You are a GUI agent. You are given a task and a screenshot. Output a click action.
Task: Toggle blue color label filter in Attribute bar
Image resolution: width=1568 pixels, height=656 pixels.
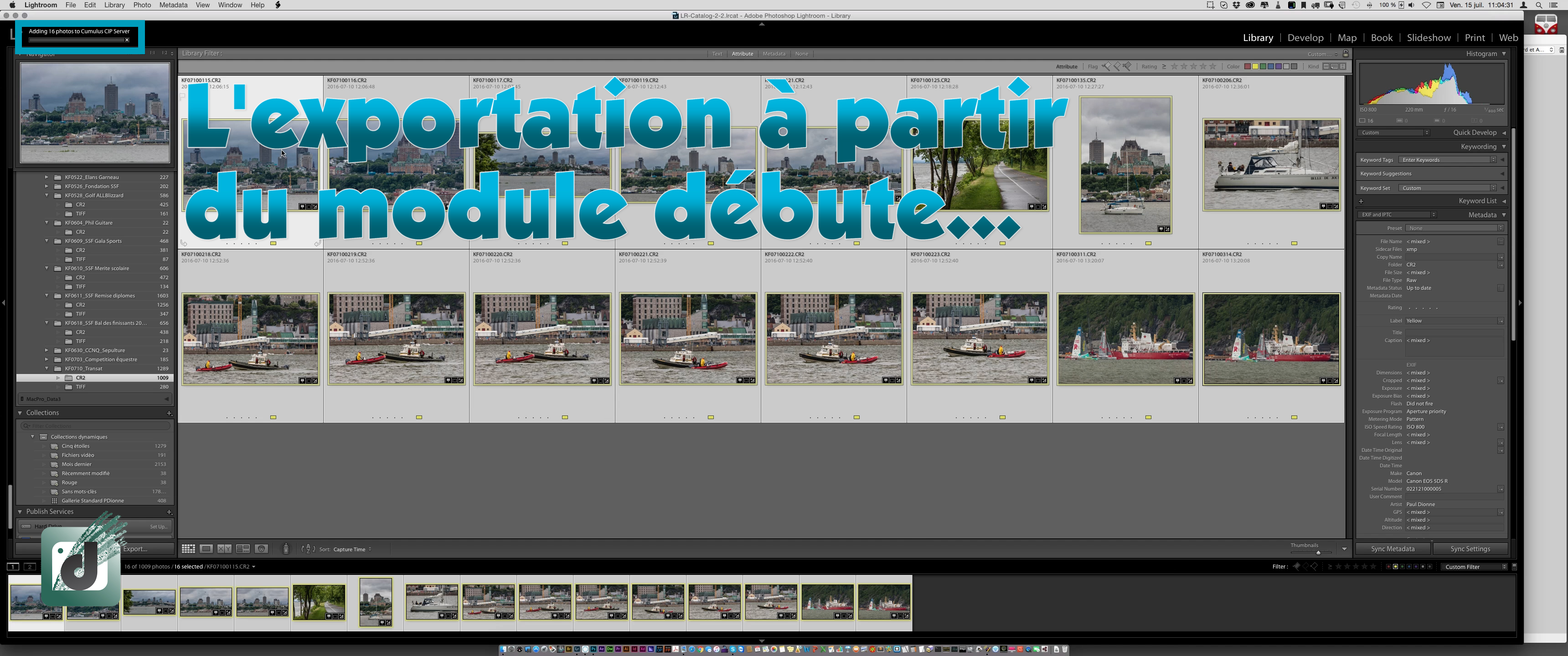point(1271,67)
